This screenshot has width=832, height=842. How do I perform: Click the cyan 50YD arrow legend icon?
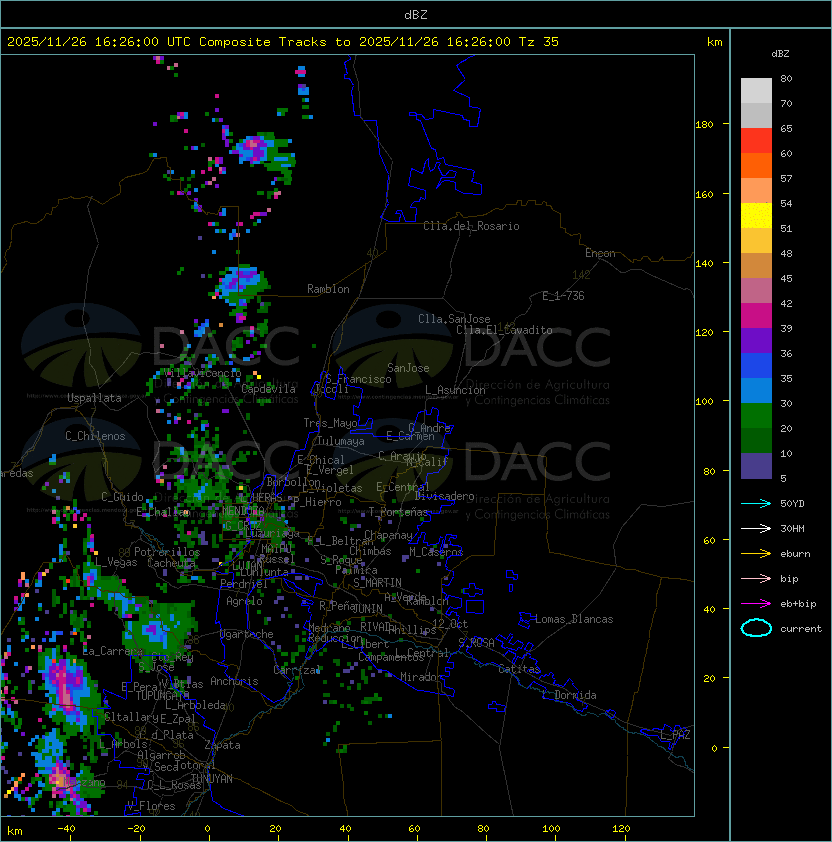[756, 503]
